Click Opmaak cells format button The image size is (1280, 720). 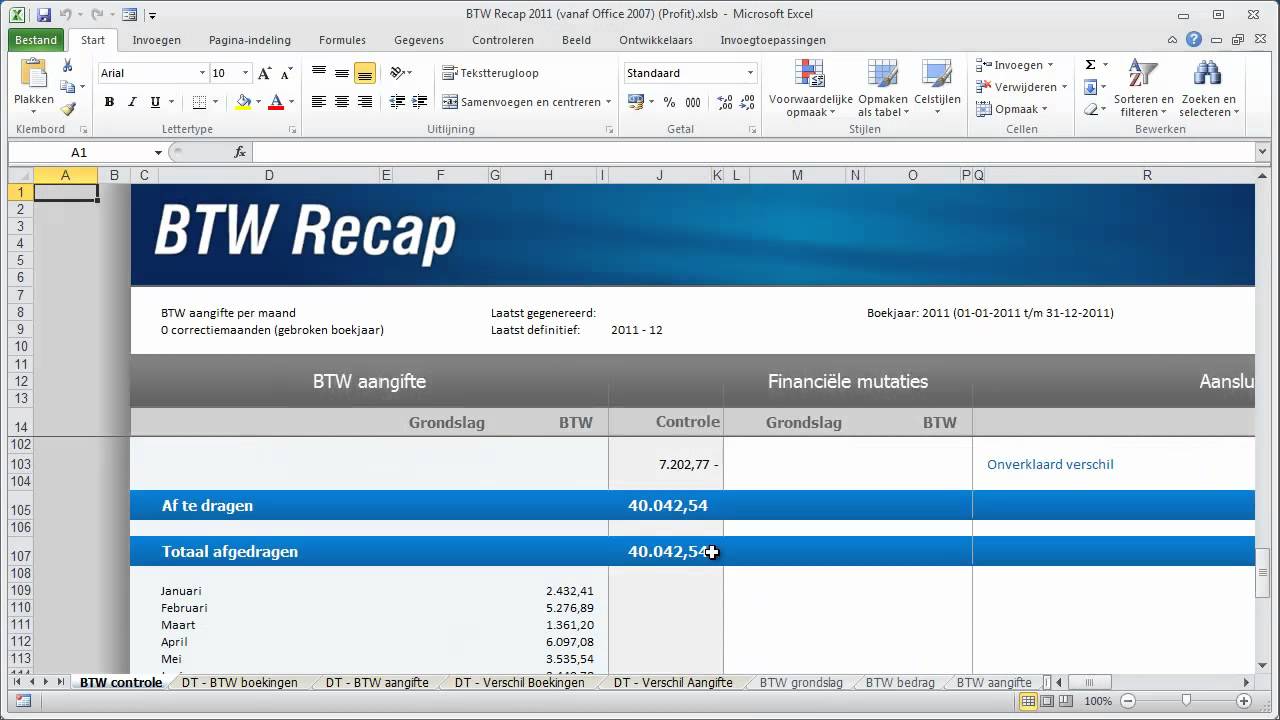1012,109
